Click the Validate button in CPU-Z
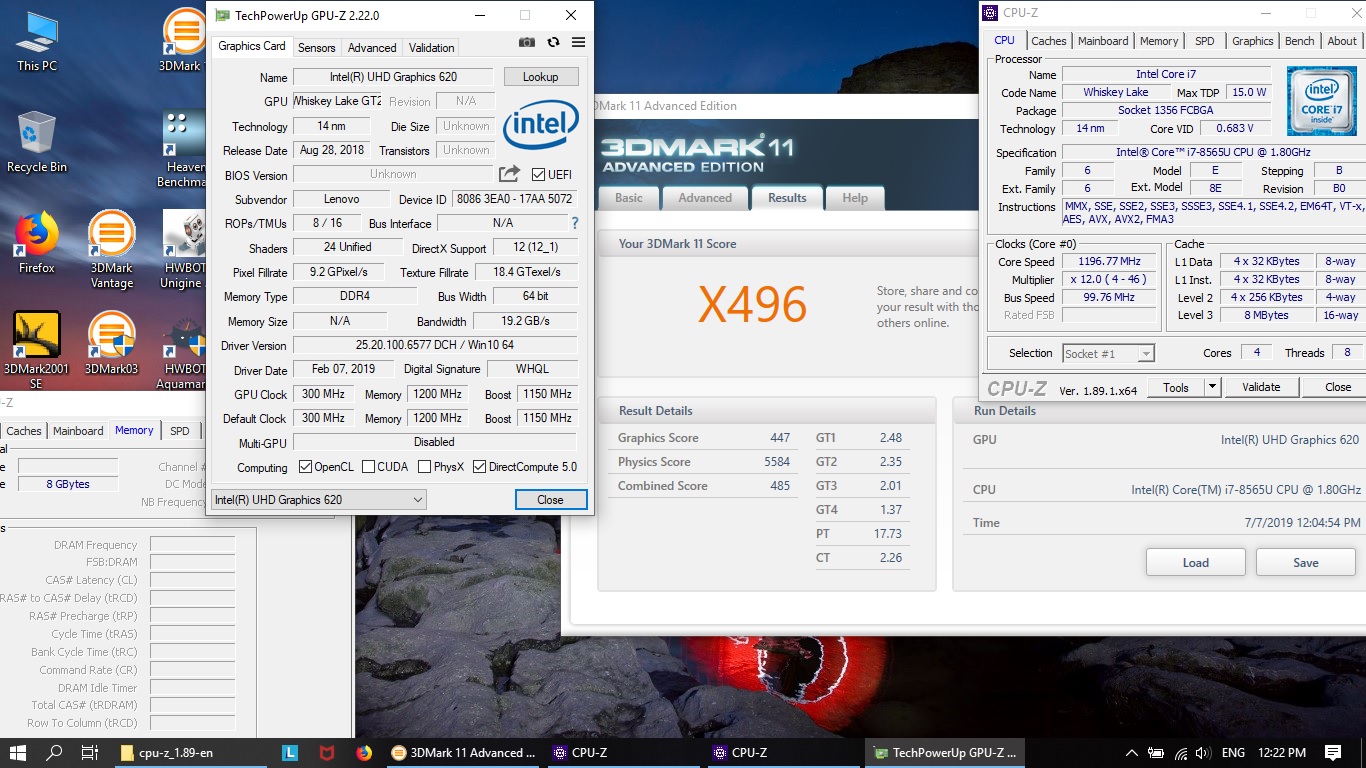 [1261, 387]
